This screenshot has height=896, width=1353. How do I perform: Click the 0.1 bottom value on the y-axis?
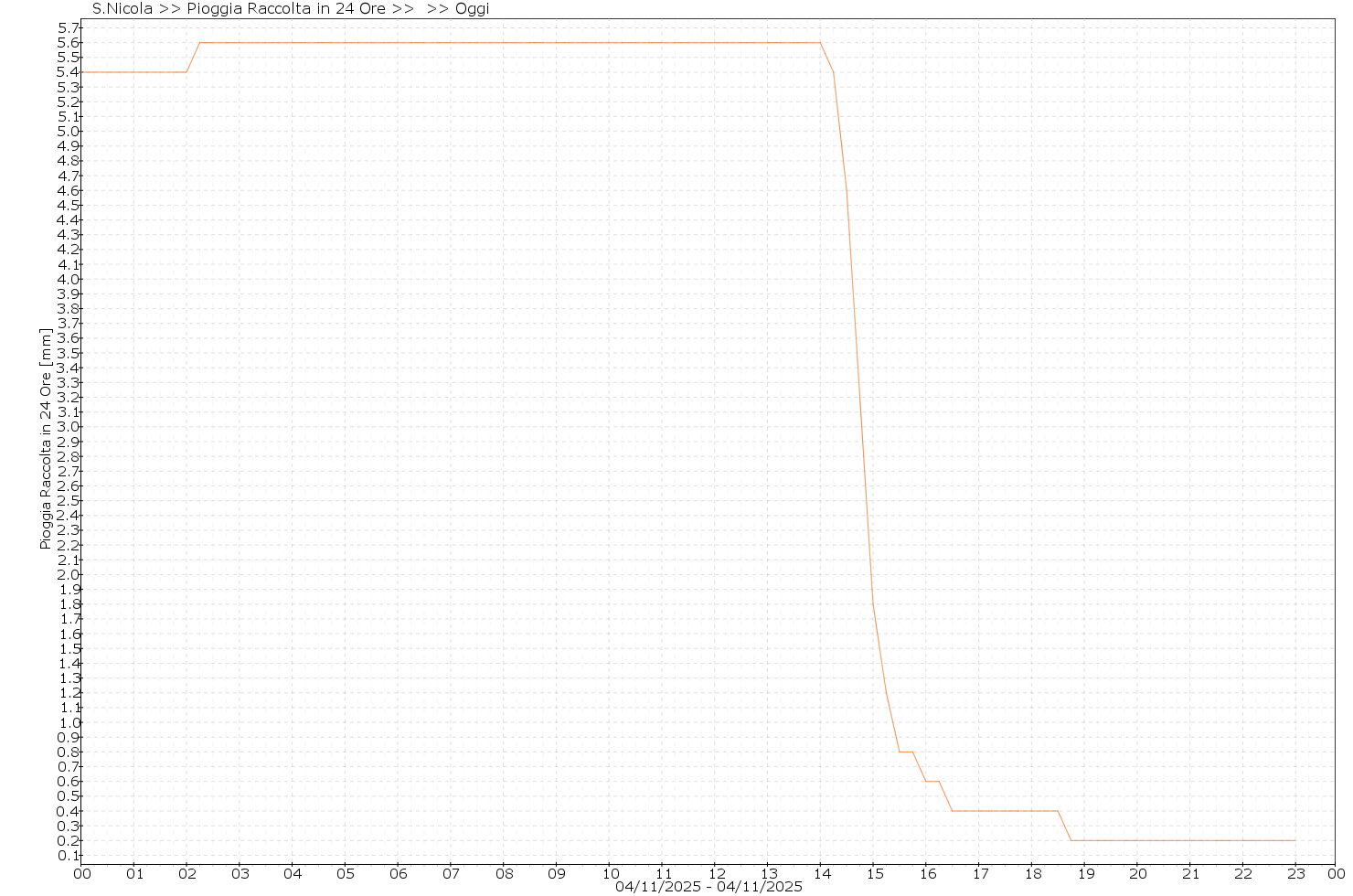coord(69,856)
